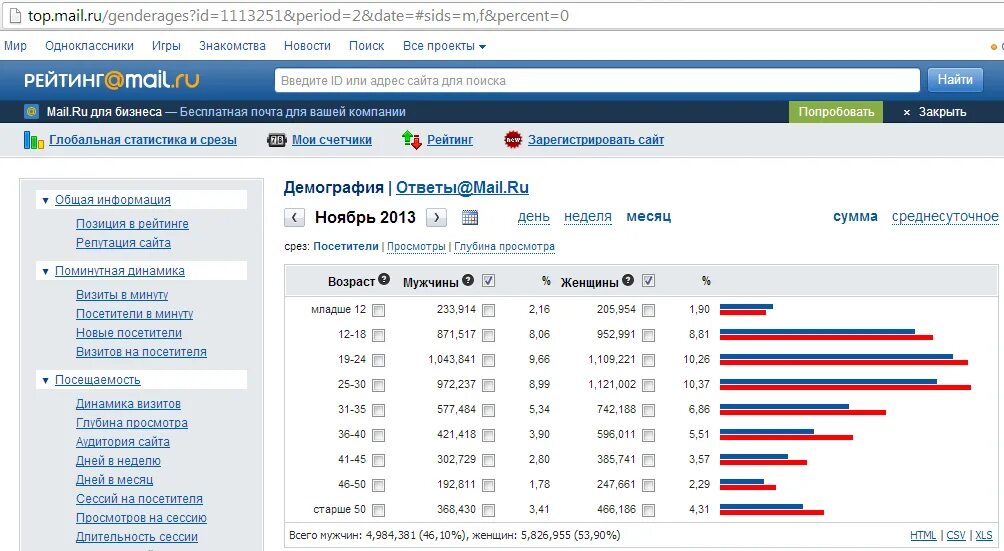This screenshot has height=551, width=1004.
Task: Open Сессий на посетителя link
Action: [x=139, y=499]
